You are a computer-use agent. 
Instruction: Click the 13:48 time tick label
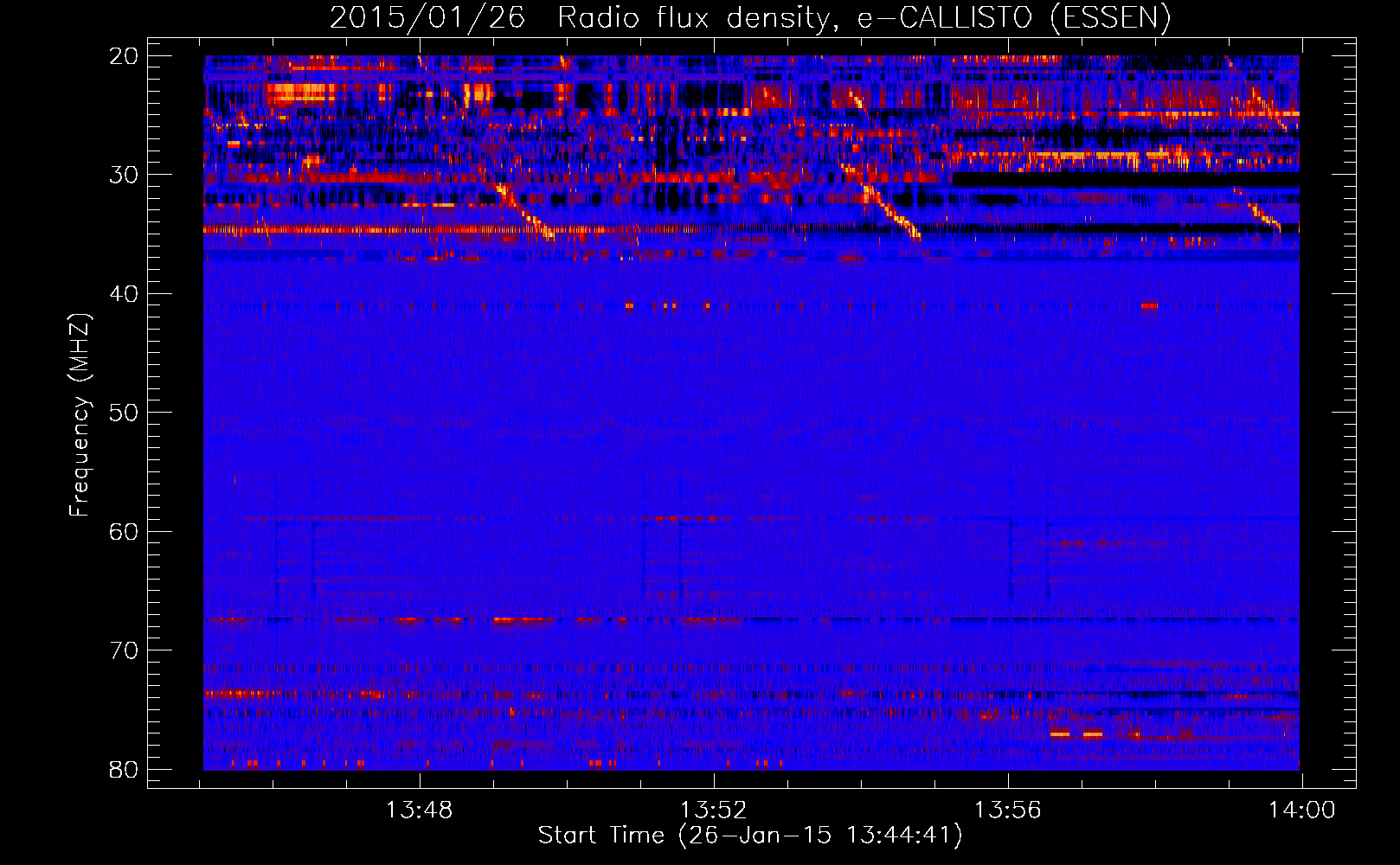click(419, 811)
